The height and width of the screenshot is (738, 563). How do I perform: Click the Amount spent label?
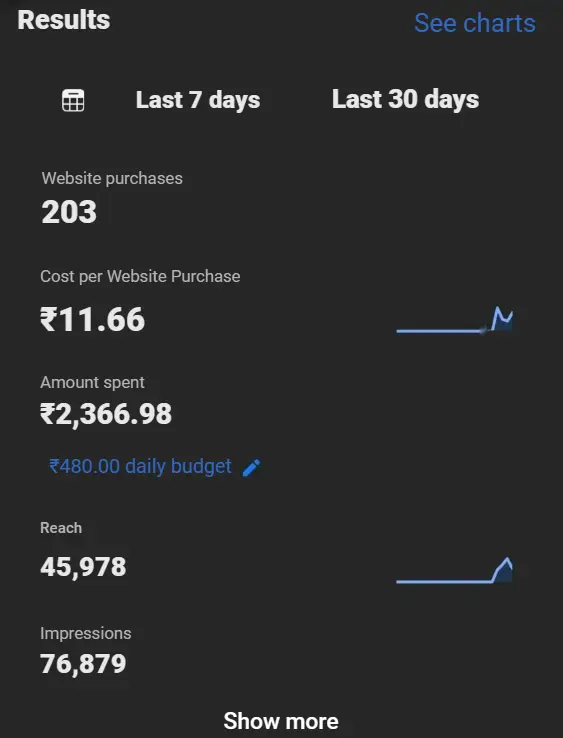(x=92, y=383)
